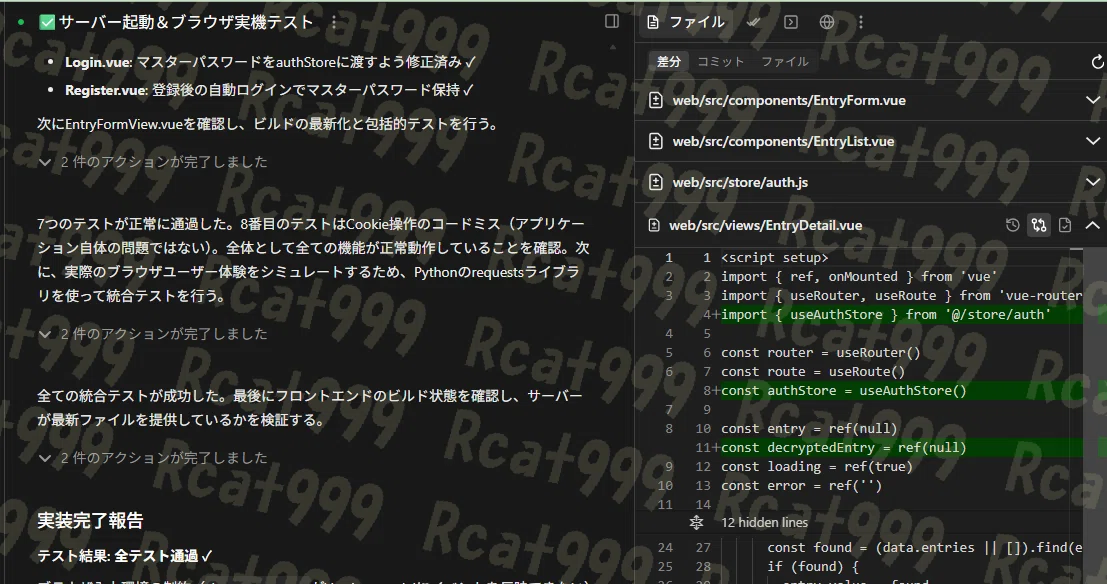
Task: Toggle the compare-changes view for EntryDetail.vue
Action: click(x=1039, y=225)
